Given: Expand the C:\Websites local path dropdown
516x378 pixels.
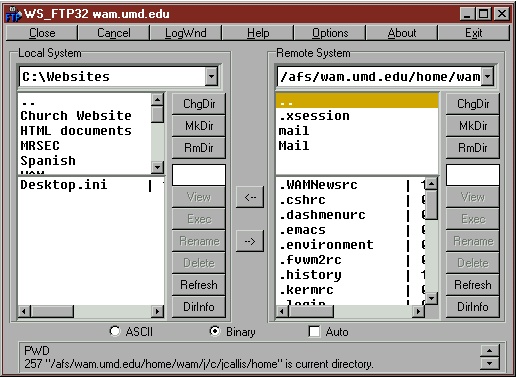Looking at the screenshot, I should [x=212, y=76].
